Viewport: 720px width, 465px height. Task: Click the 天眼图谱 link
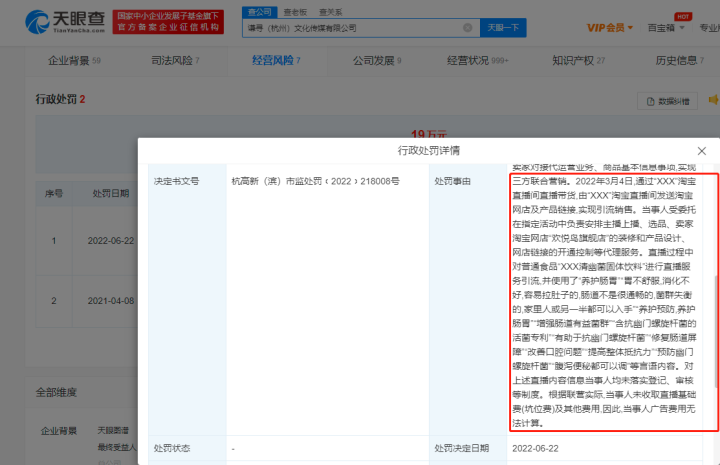113,431
